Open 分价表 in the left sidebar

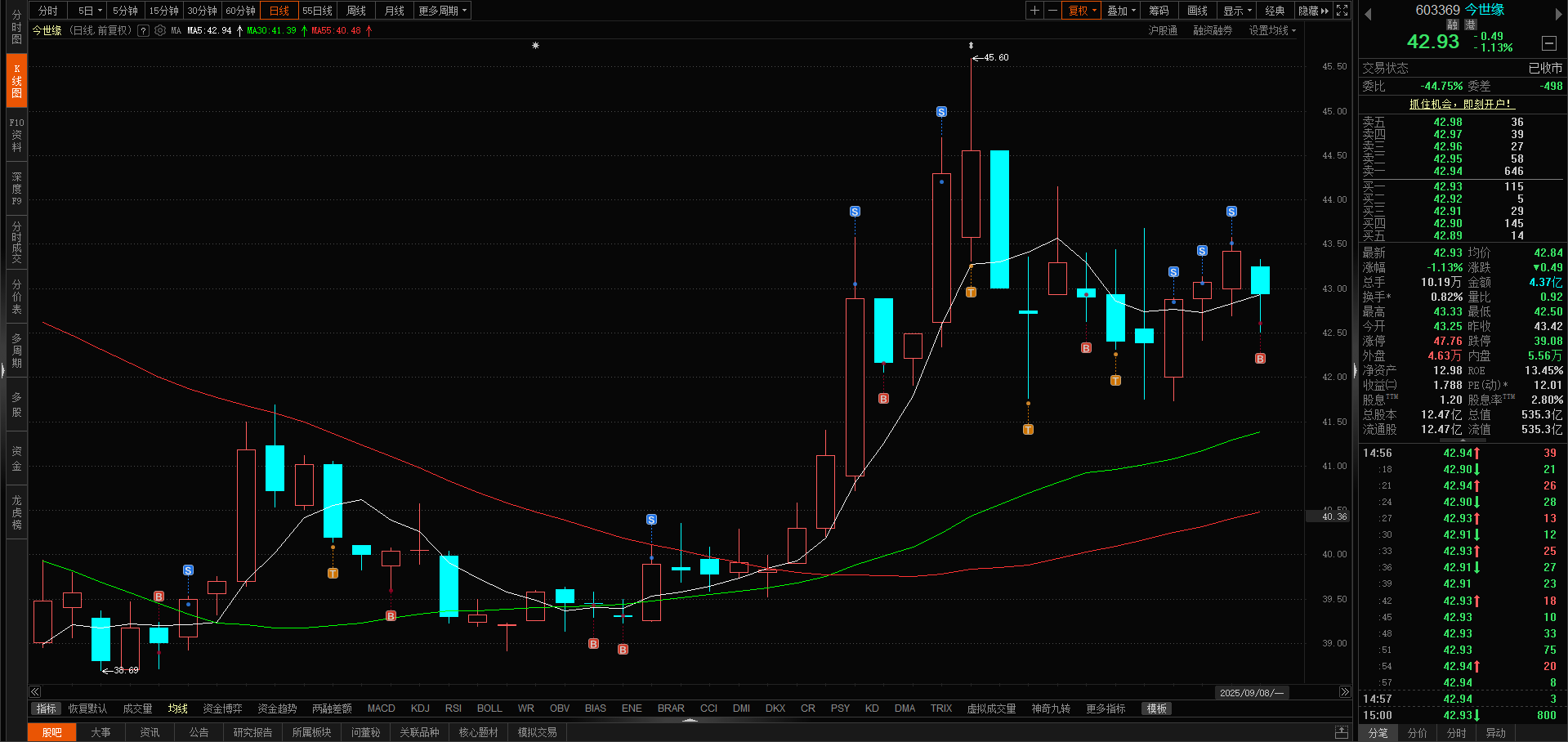(16, 296)
